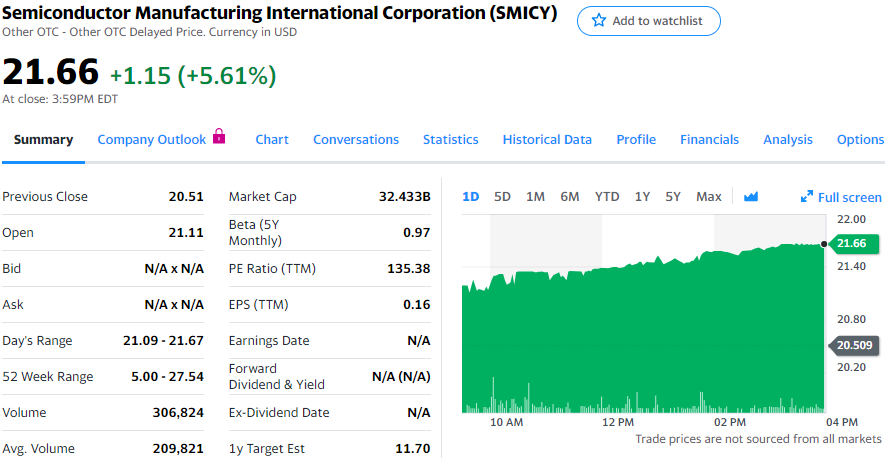Click the Full screen expand arrows icon
The width and height of the screenshot is (885, 458).
pyautogui.click(x=807, y=198)
